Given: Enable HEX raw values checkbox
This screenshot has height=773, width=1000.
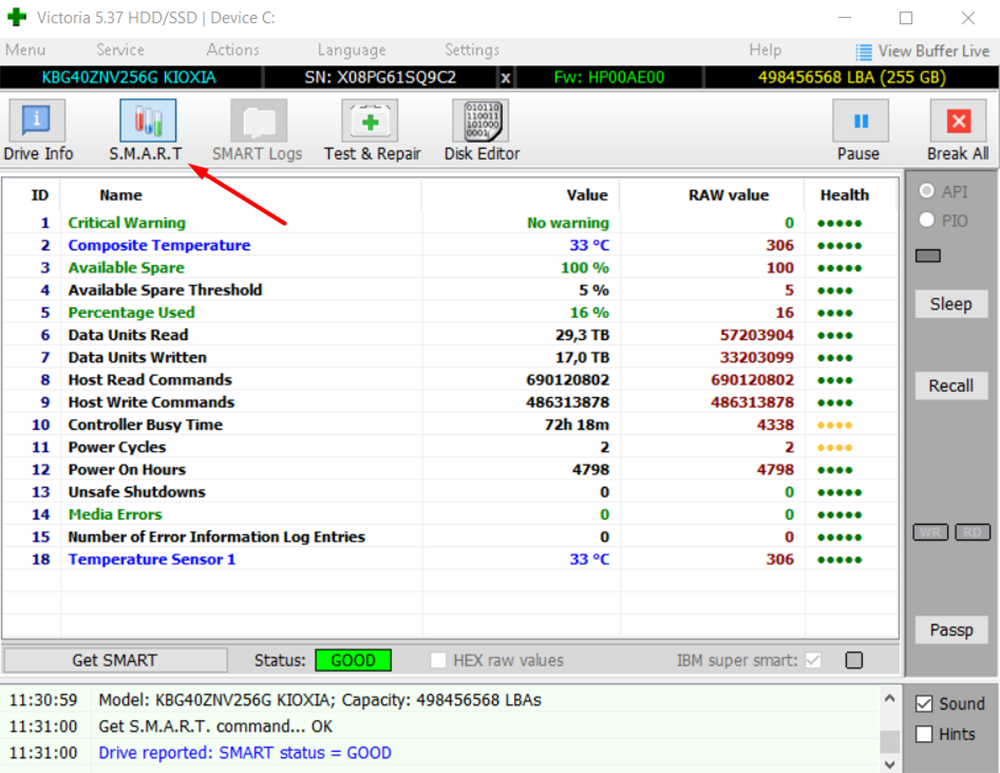Looking at the screenshot, I should pyautogui.click(x=438, y=660).
